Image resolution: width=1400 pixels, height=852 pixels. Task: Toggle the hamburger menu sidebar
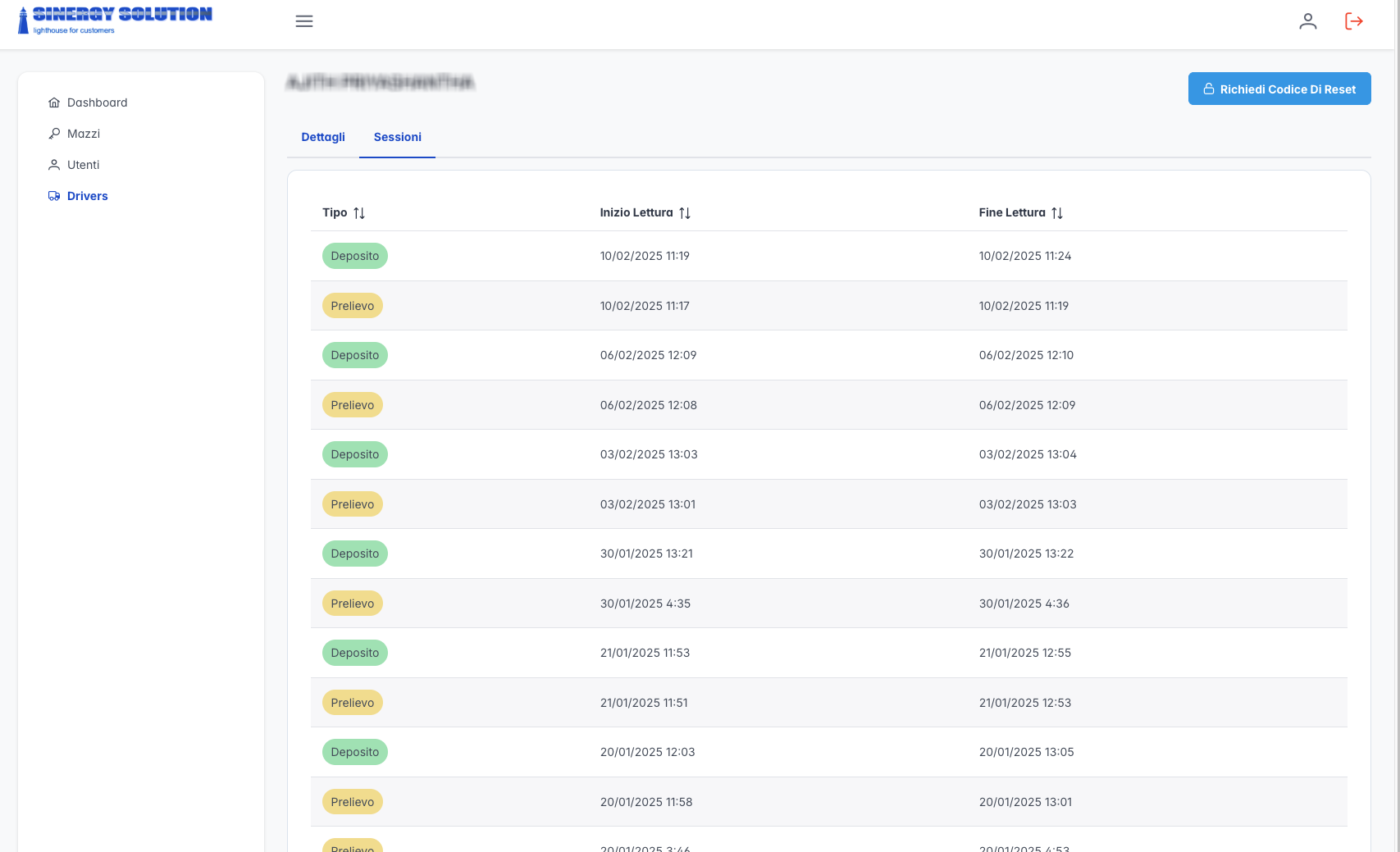[x=304, y=21]
